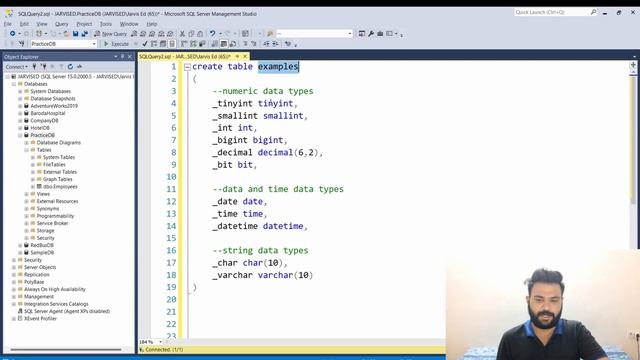The height and width of the screenshot is (360, 640).
Task: Expand the Security folder under PracticeDB
Action: [27, 238]
